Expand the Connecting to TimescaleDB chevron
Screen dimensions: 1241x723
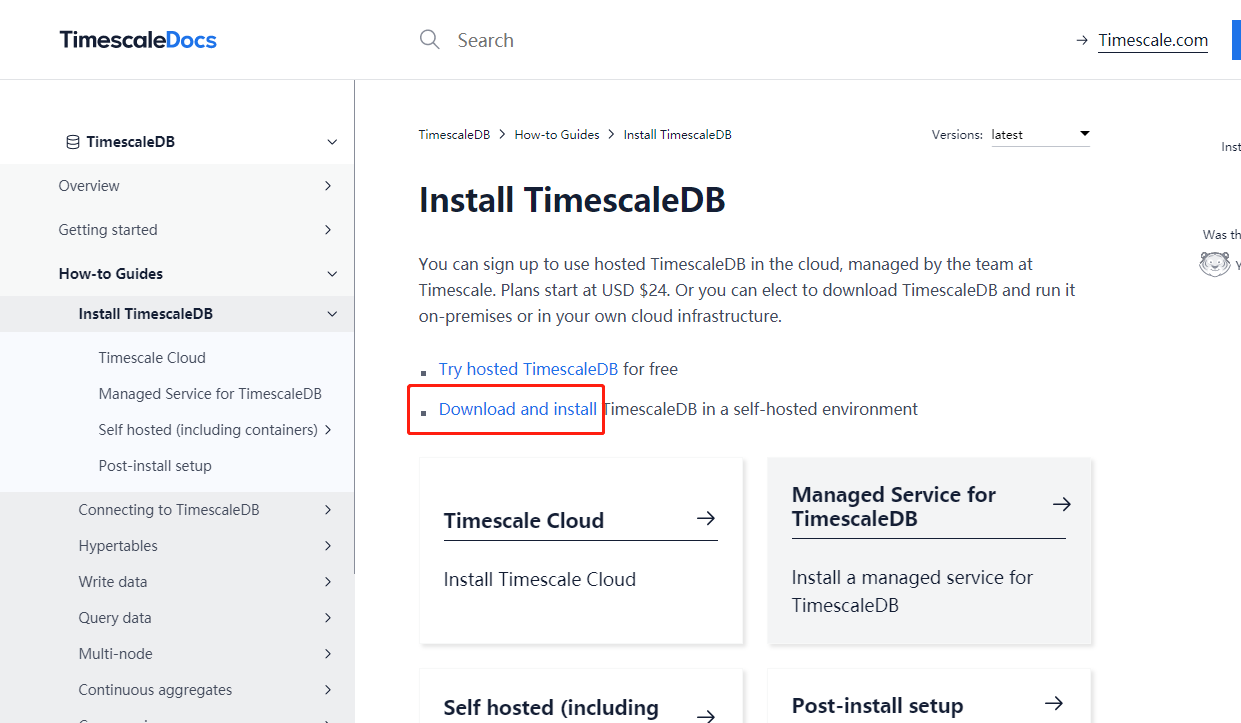click(x=328, y=510)
